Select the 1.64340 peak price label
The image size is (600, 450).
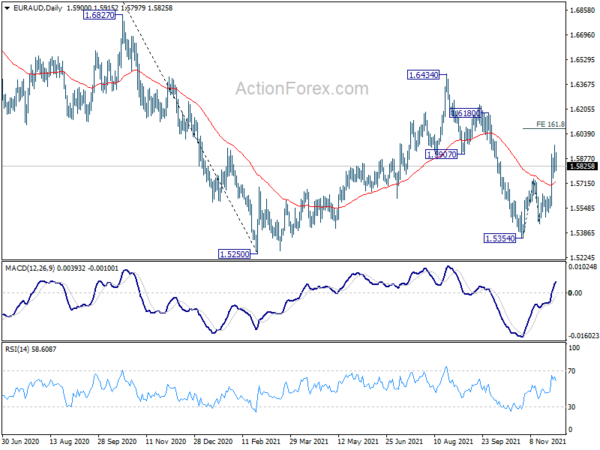pos(423,75)
